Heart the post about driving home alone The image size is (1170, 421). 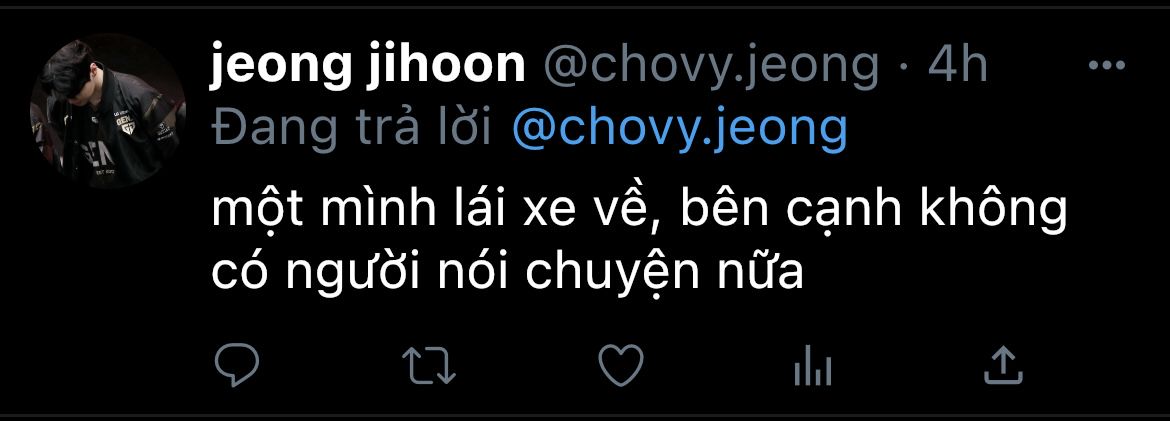(x=621, y=365)
